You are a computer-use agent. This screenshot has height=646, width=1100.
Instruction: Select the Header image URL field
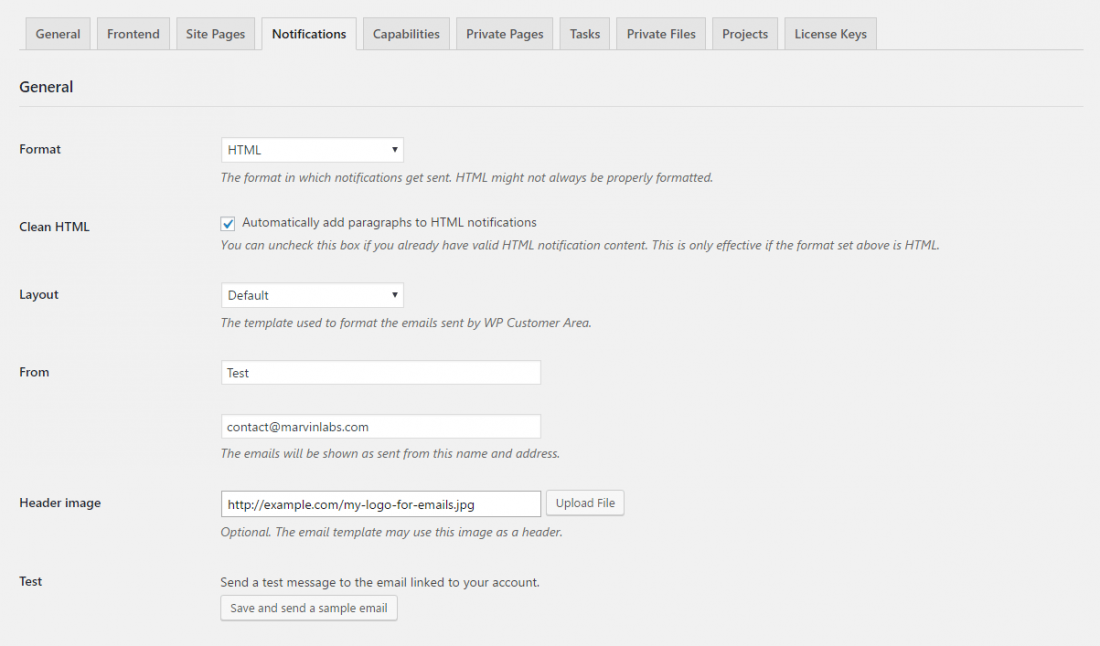(x=380, y=503)
